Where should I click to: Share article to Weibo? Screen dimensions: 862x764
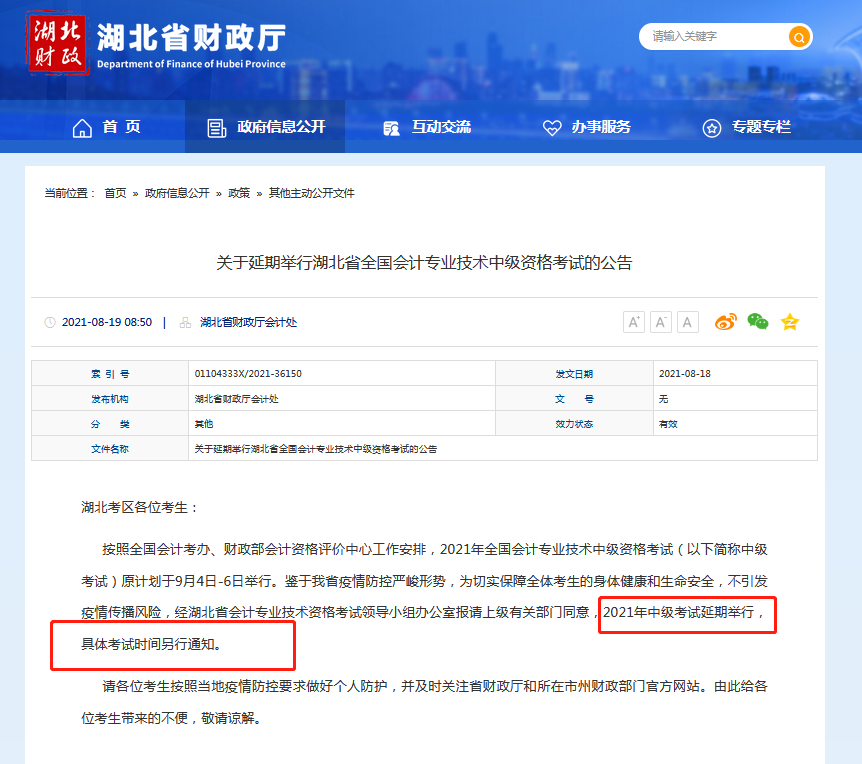click(x=725, y=322)
